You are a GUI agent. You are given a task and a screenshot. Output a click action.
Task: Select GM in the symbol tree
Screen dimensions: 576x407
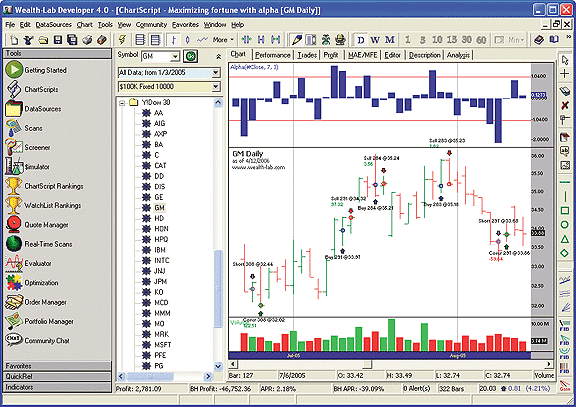coord(159,208)
